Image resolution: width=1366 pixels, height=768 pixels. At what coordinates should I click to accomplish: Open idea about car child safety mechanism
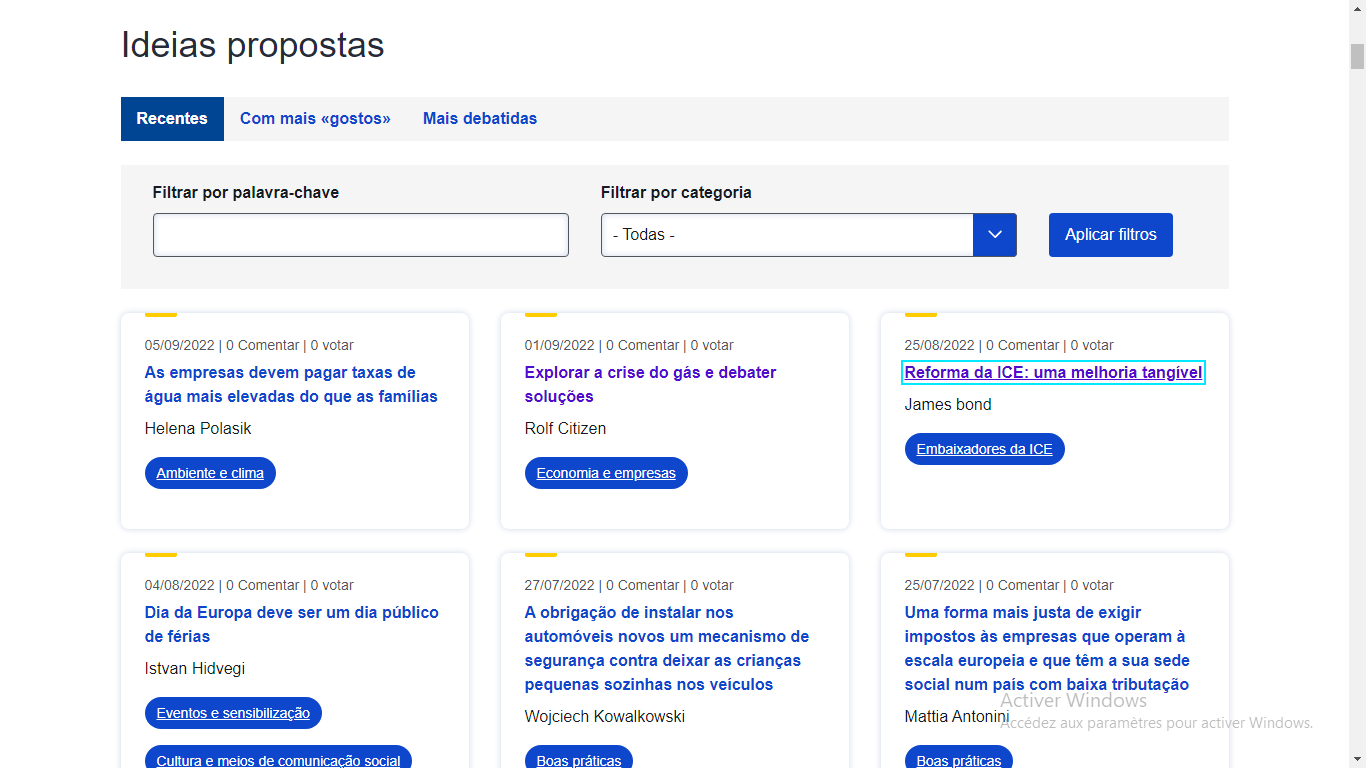pos(666,648)
